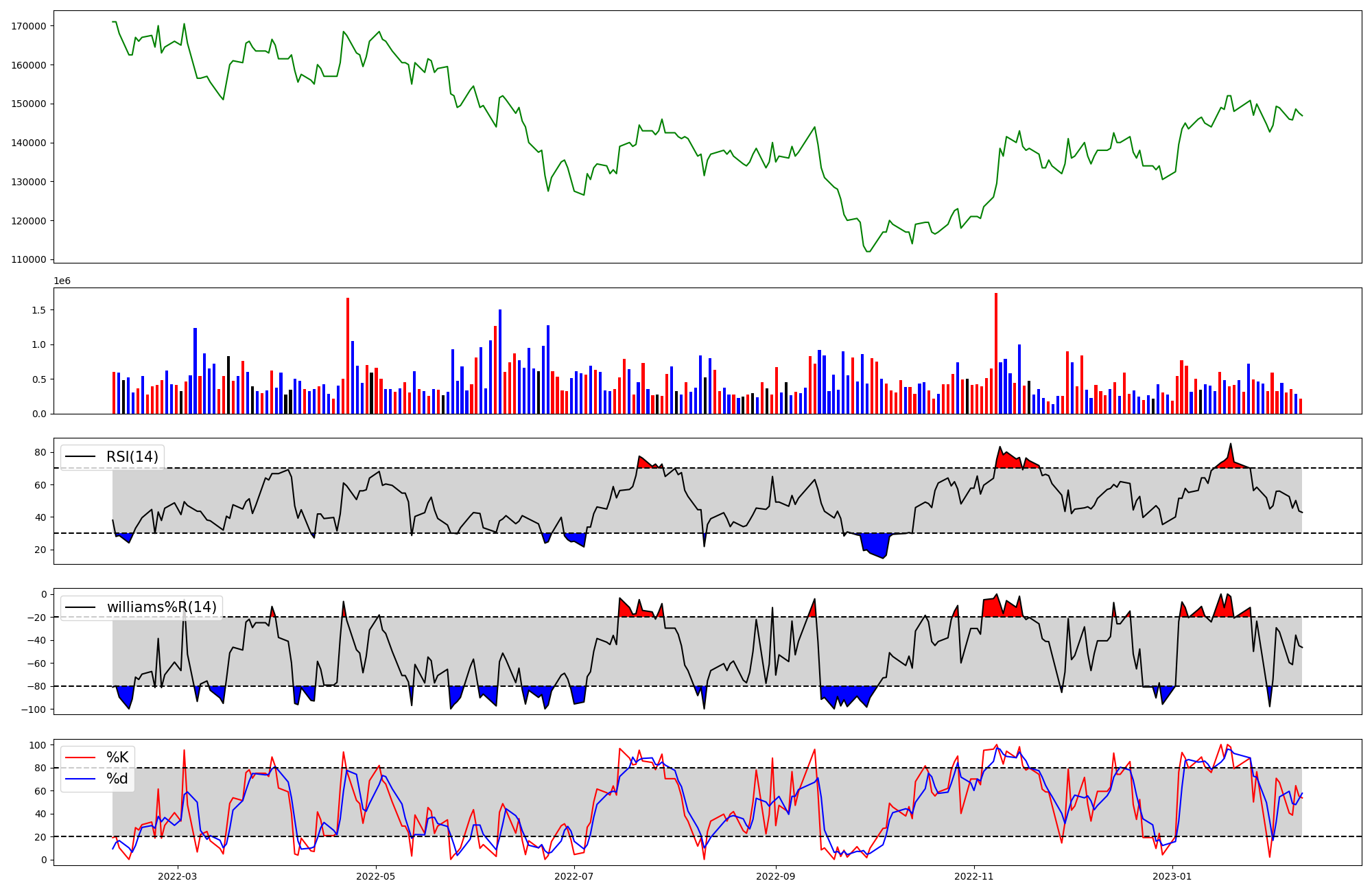Click the RSI(14) legend label
Viewport: 1372px width, 892px height.
[132, 457]
